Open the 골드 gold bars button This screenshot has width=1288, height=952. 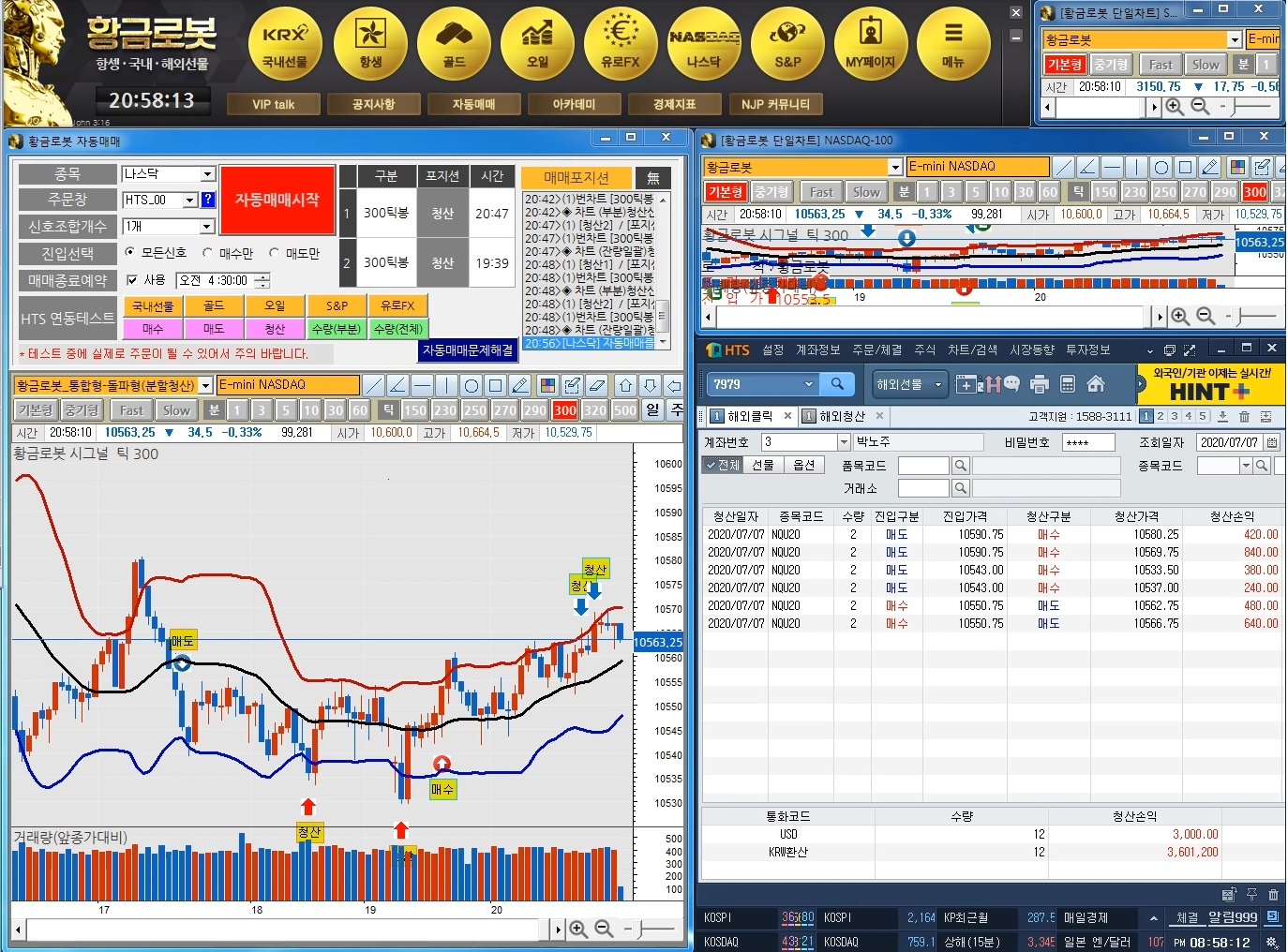coord(454,44)
